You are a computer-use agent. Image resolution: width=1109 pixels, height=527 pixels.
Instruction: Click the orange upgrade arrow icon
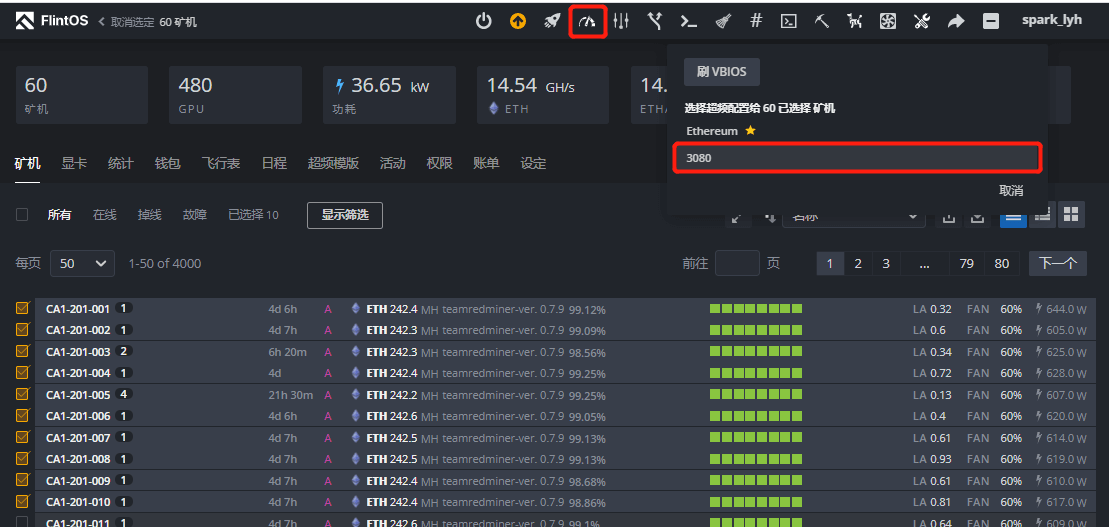pyautogui.click(x=518, y=21)
